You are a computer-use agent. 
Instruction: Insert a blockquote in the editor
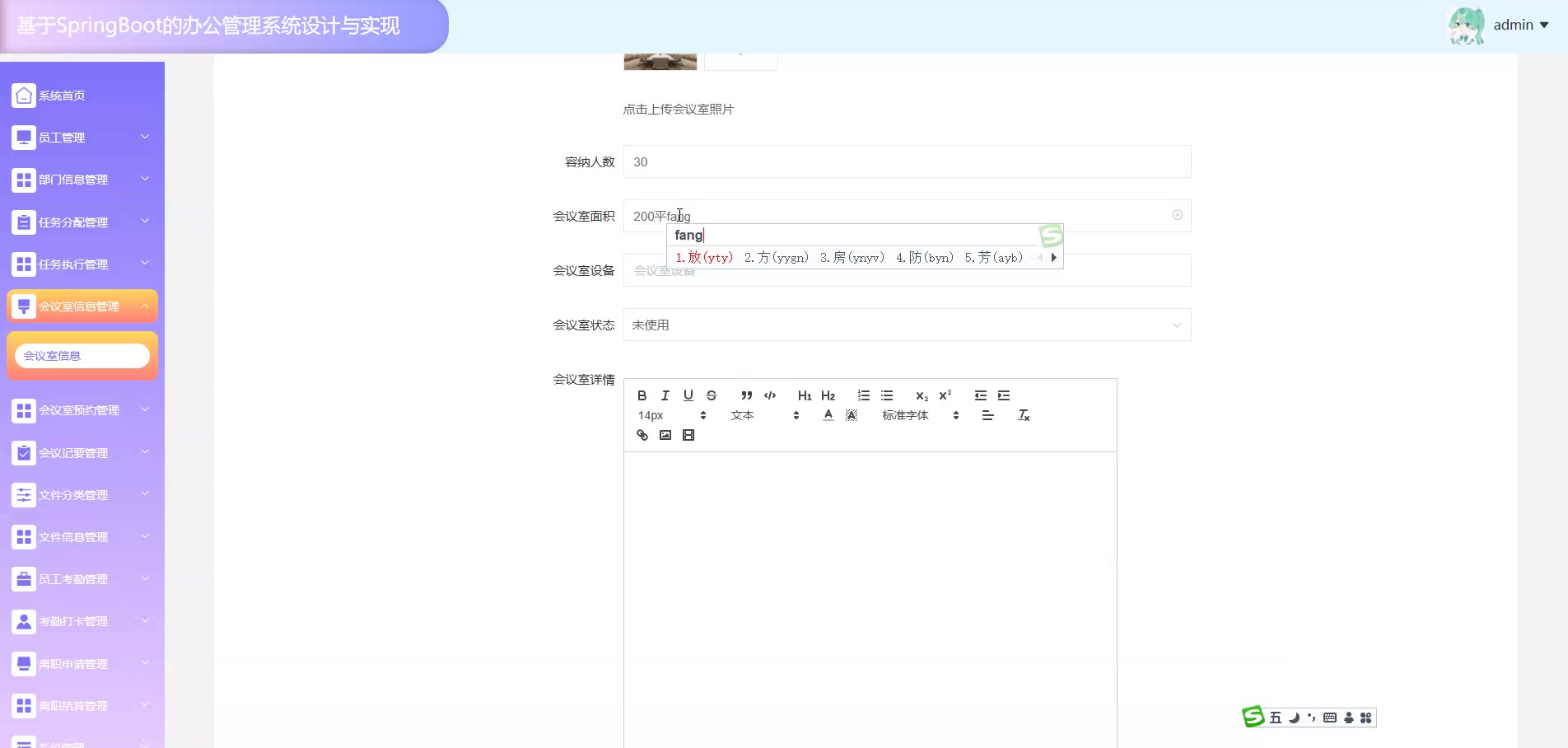tap(746, 395)
